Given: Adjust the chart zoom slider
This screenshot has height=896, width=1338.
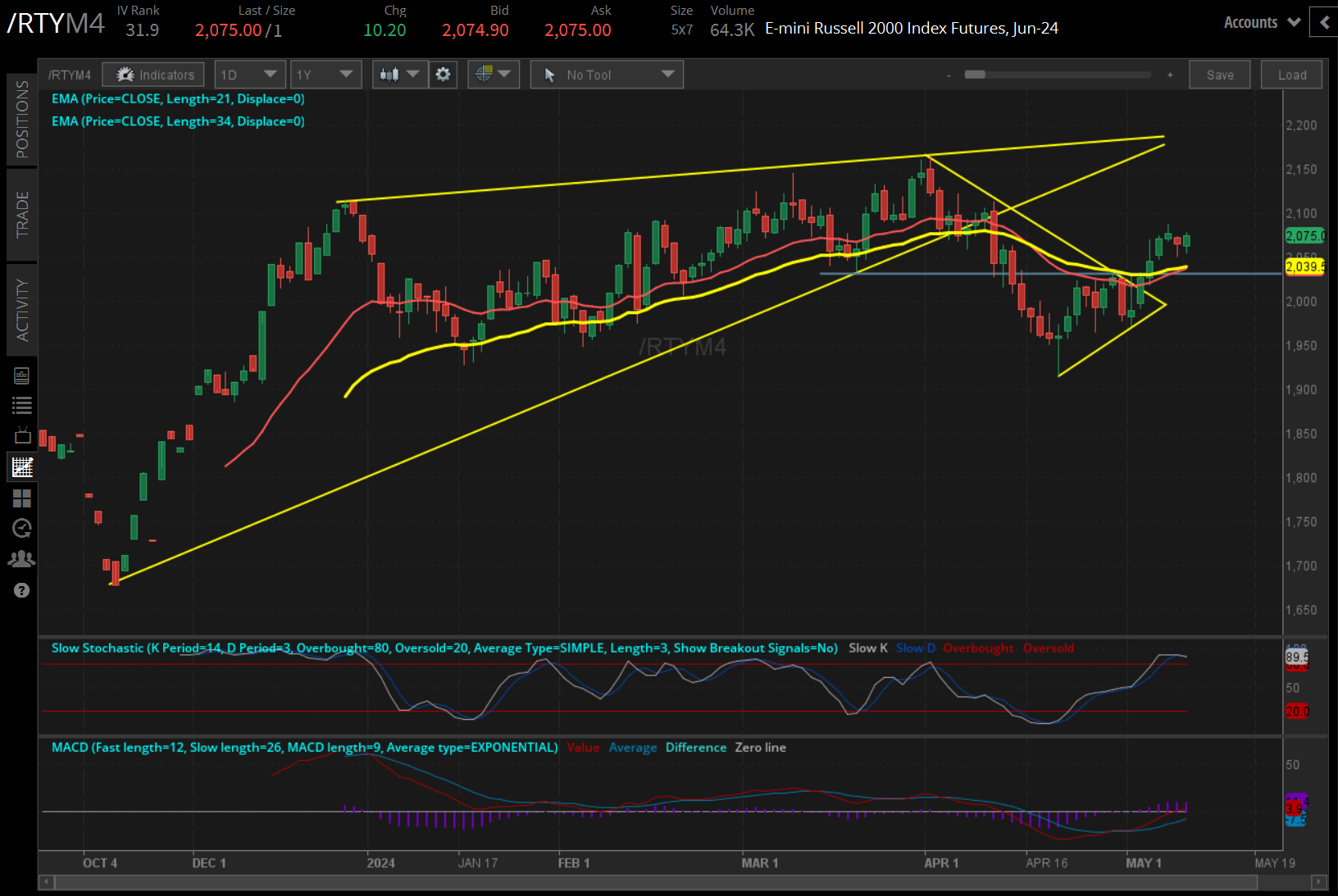Looking at the screenshot, I should coord(976,74).
